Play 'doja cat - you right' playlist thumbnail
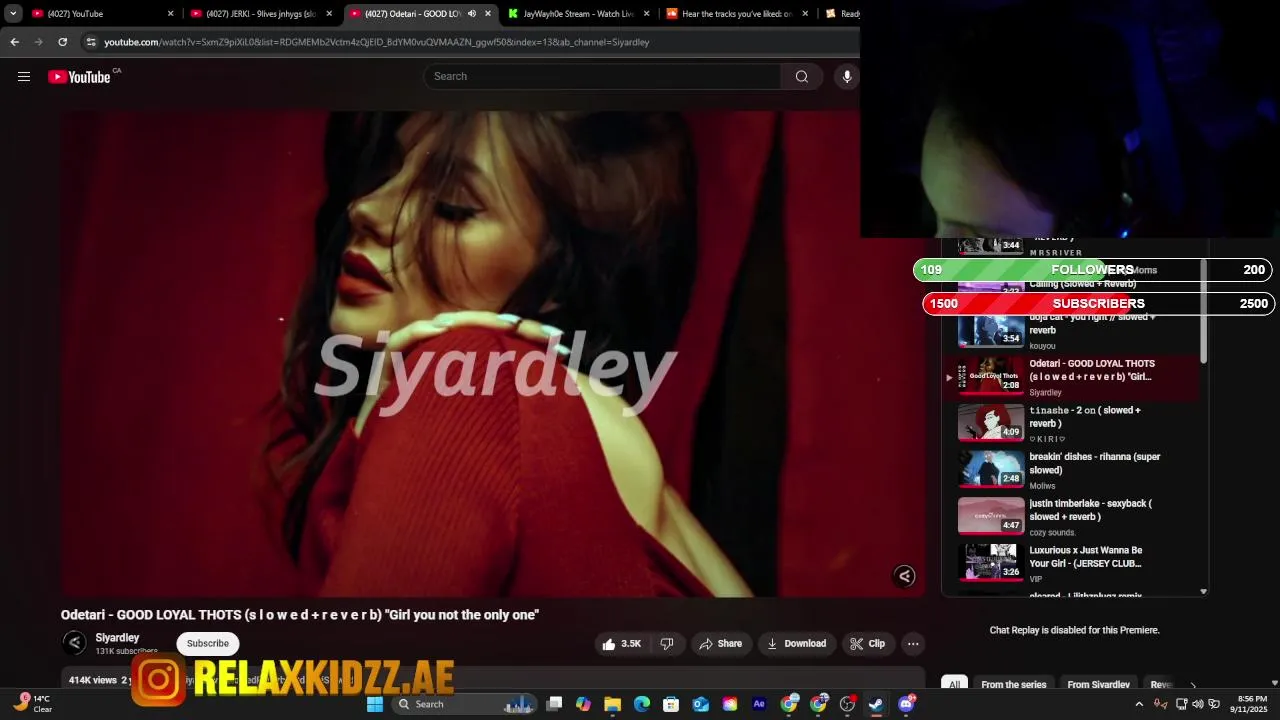 click(x=991, y=329)
